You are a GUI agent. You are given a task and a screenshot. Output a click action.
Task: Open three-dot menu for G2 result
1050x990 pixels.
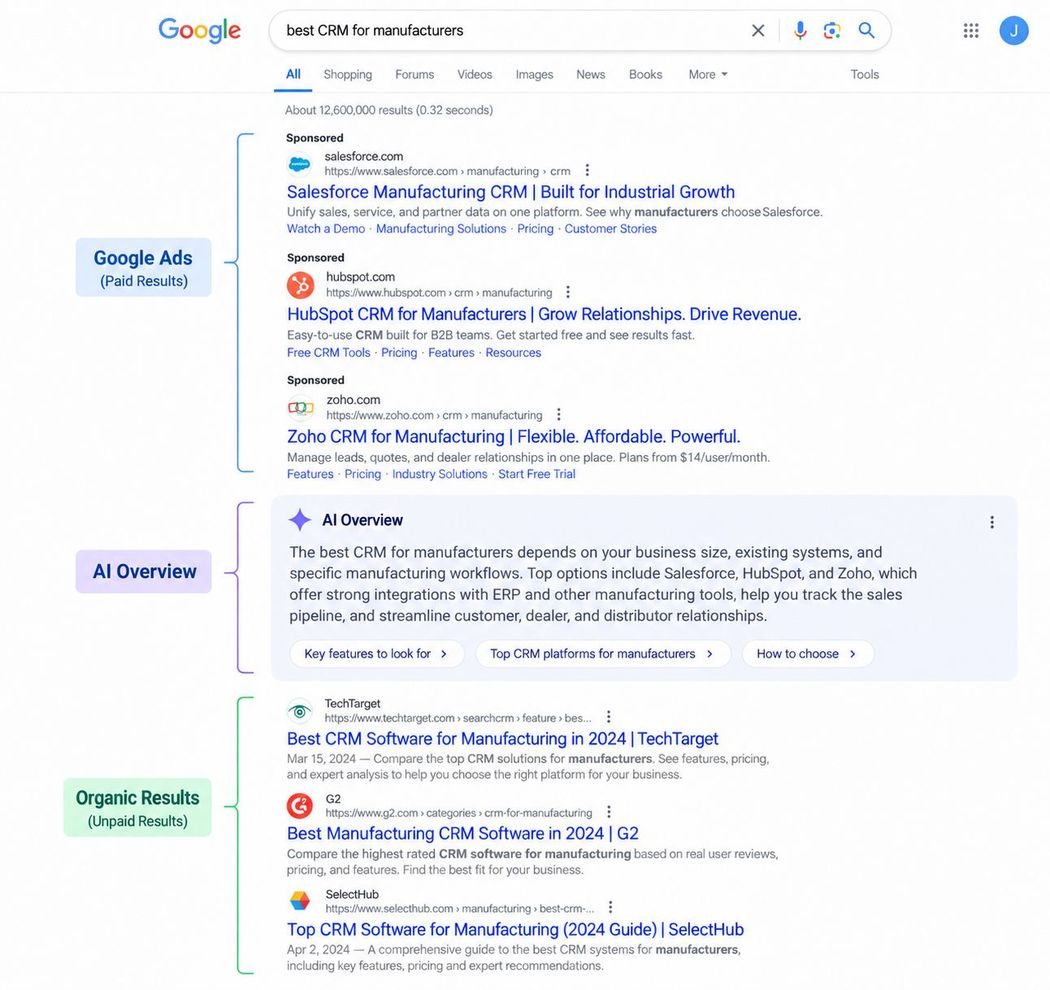coord(609,812)
